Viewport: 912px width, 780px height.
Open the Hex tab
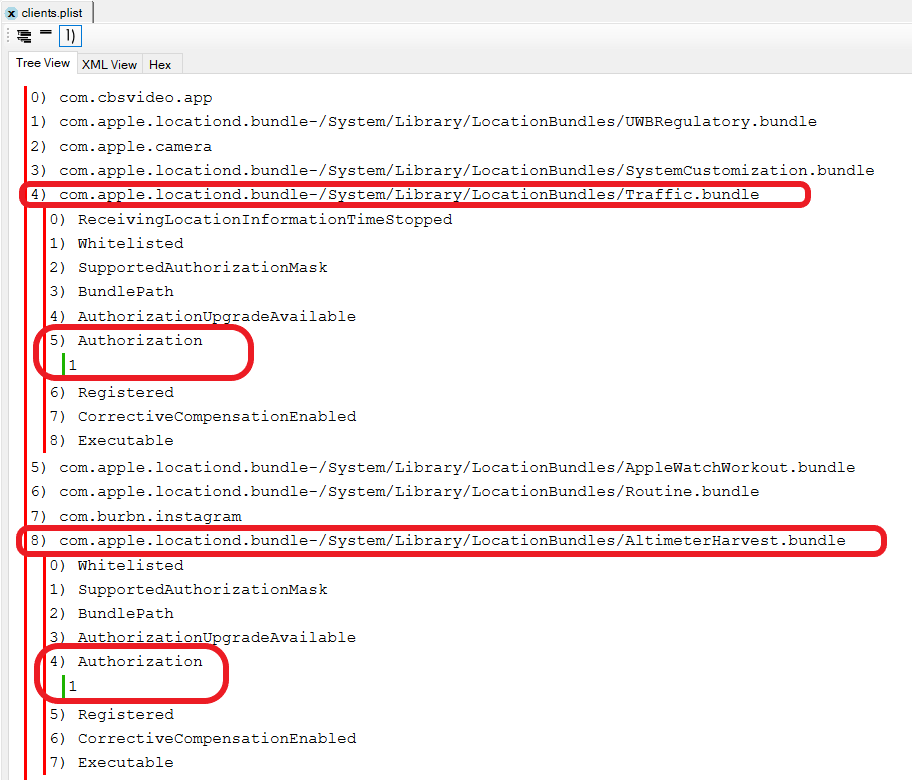pyautogui.click(x=160, y=64)
